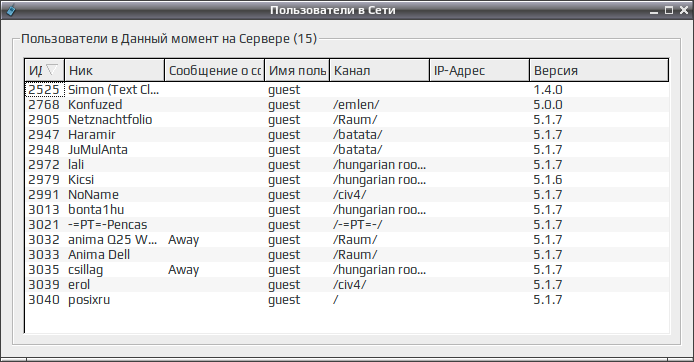Click channel cell in lali row
This screenshot has width=694, height=362.
(x=379, y=165)
